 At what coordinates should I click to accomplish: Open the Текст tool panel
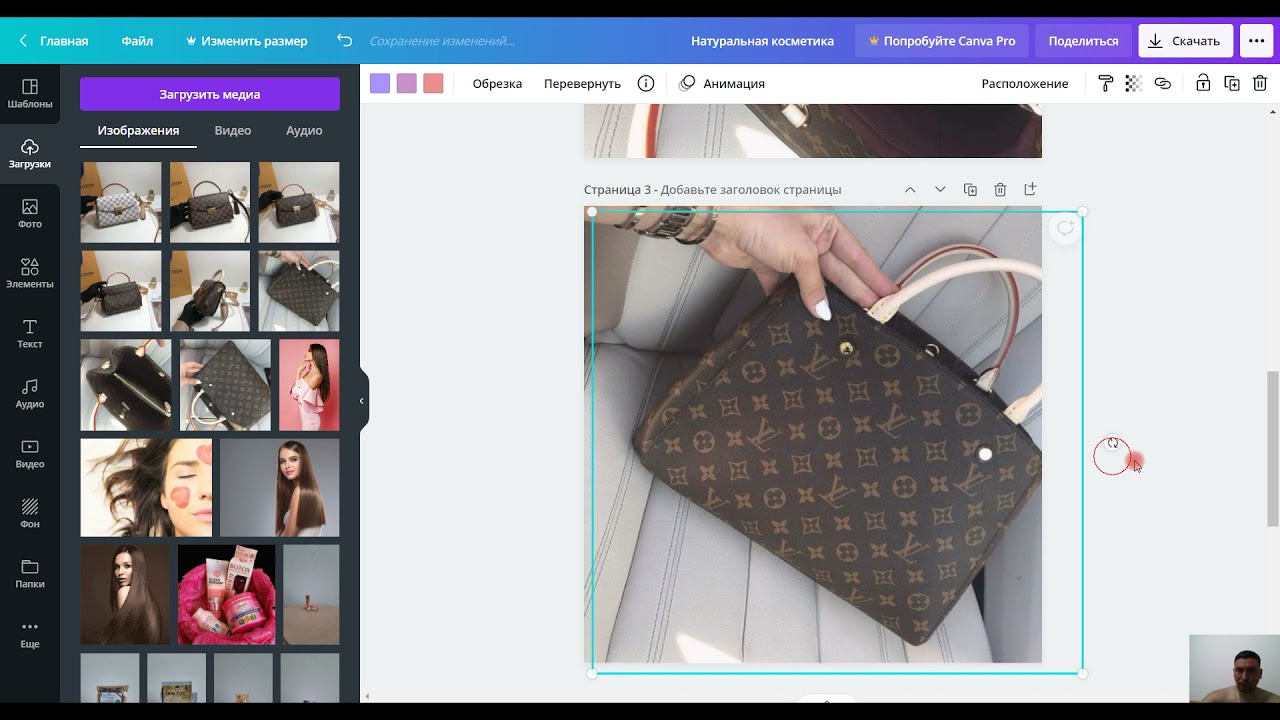point(30,334)
